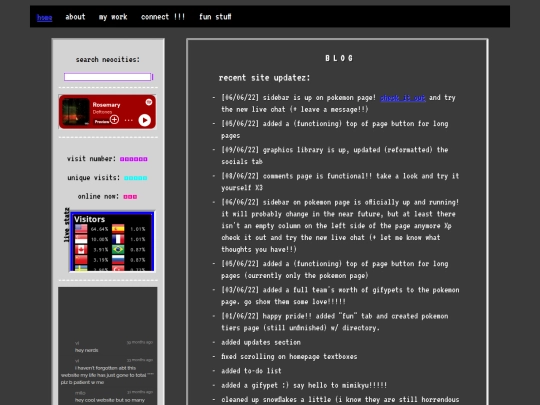Click the [01/06/22] happy pride update entry

click(335, 322)
